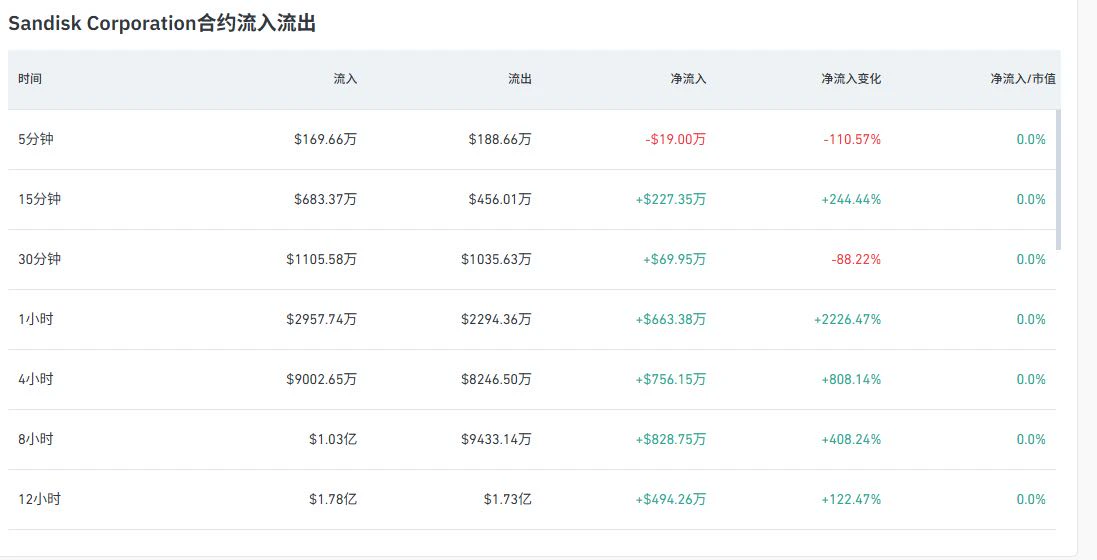This screenshot has height=560, width=1097.
Task: Click outflow value $2294.36万
Action: pos(497,319)
